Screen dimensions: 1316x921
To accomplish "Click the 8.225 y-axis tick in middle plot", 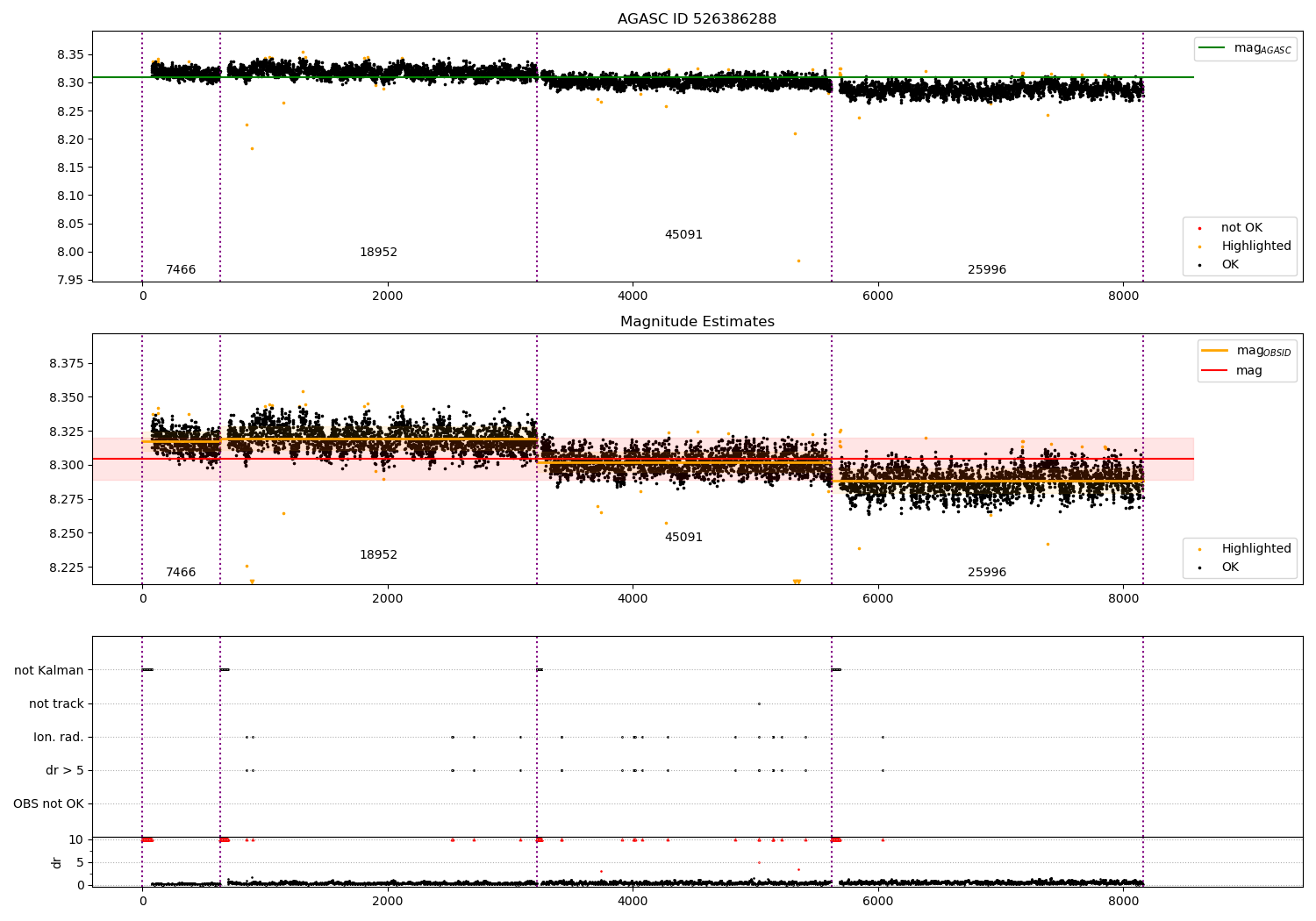I will pos(67,568).
